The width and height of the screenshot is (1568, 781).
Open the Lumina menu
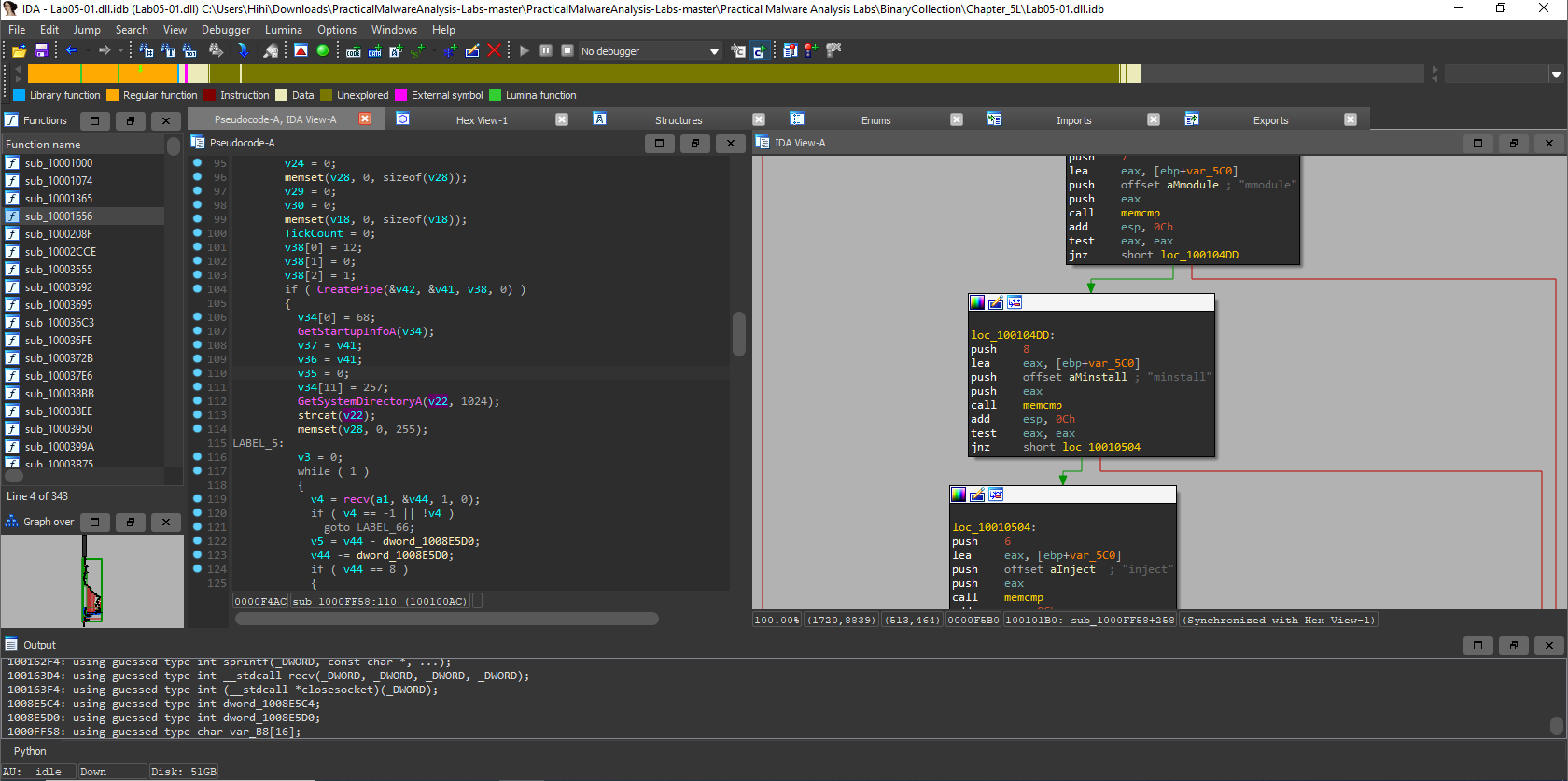tap(283, 30)
